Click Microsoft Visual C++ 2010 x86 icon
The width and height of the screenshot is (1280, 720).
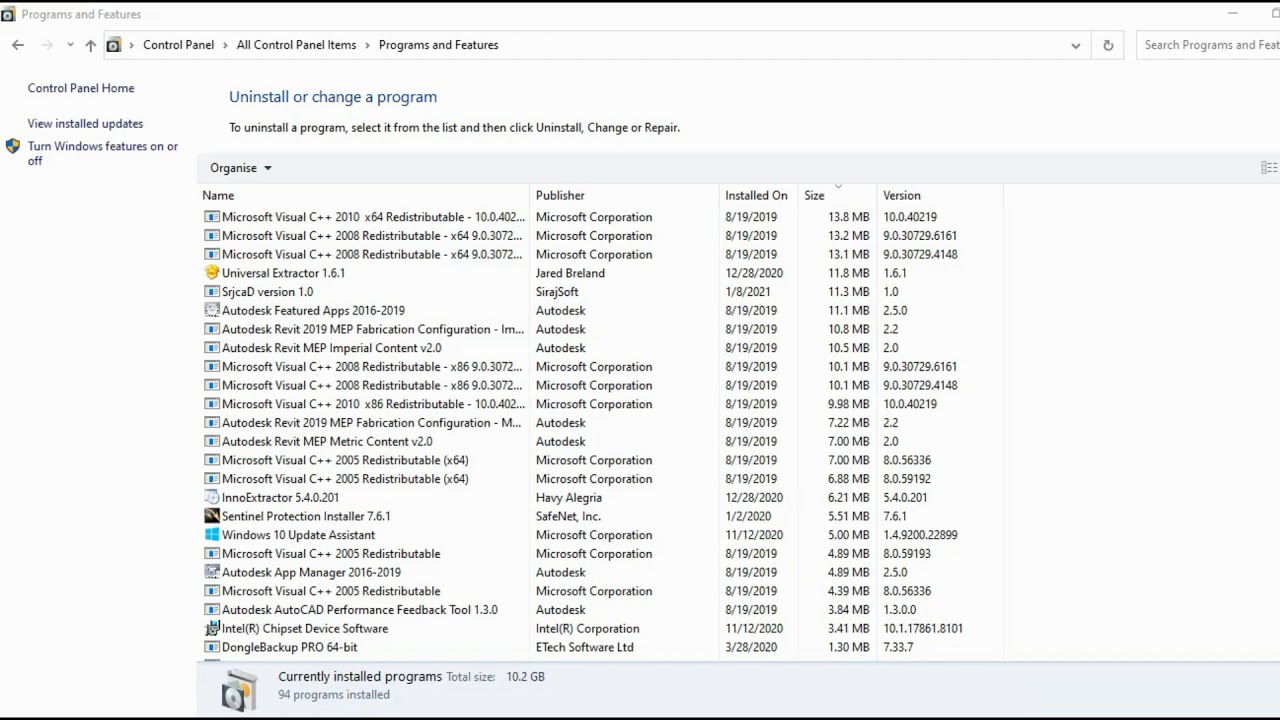tap(211, 404)
